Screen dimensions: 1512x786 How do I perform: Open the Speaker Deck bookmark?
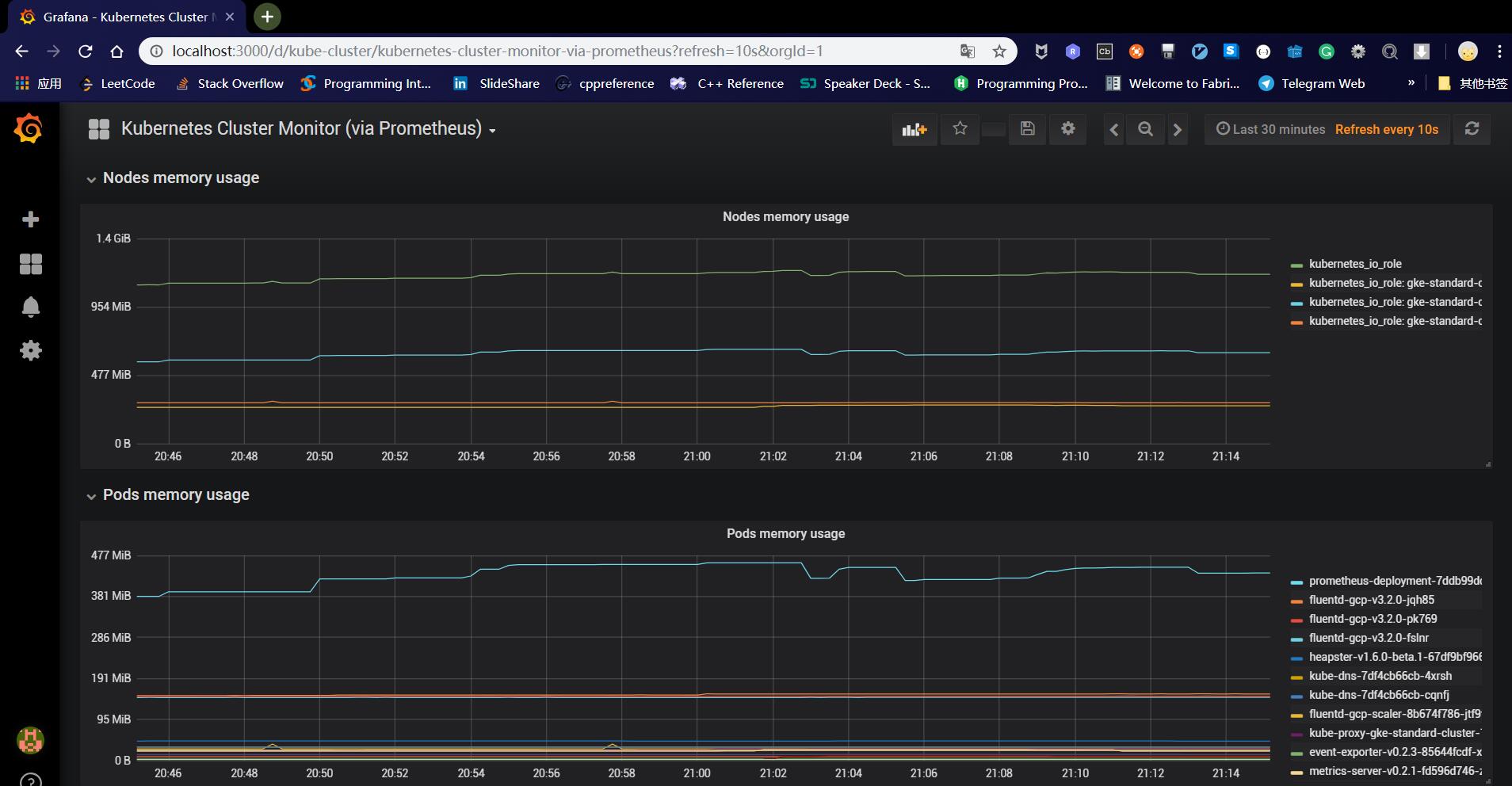[x=865, y=83]
